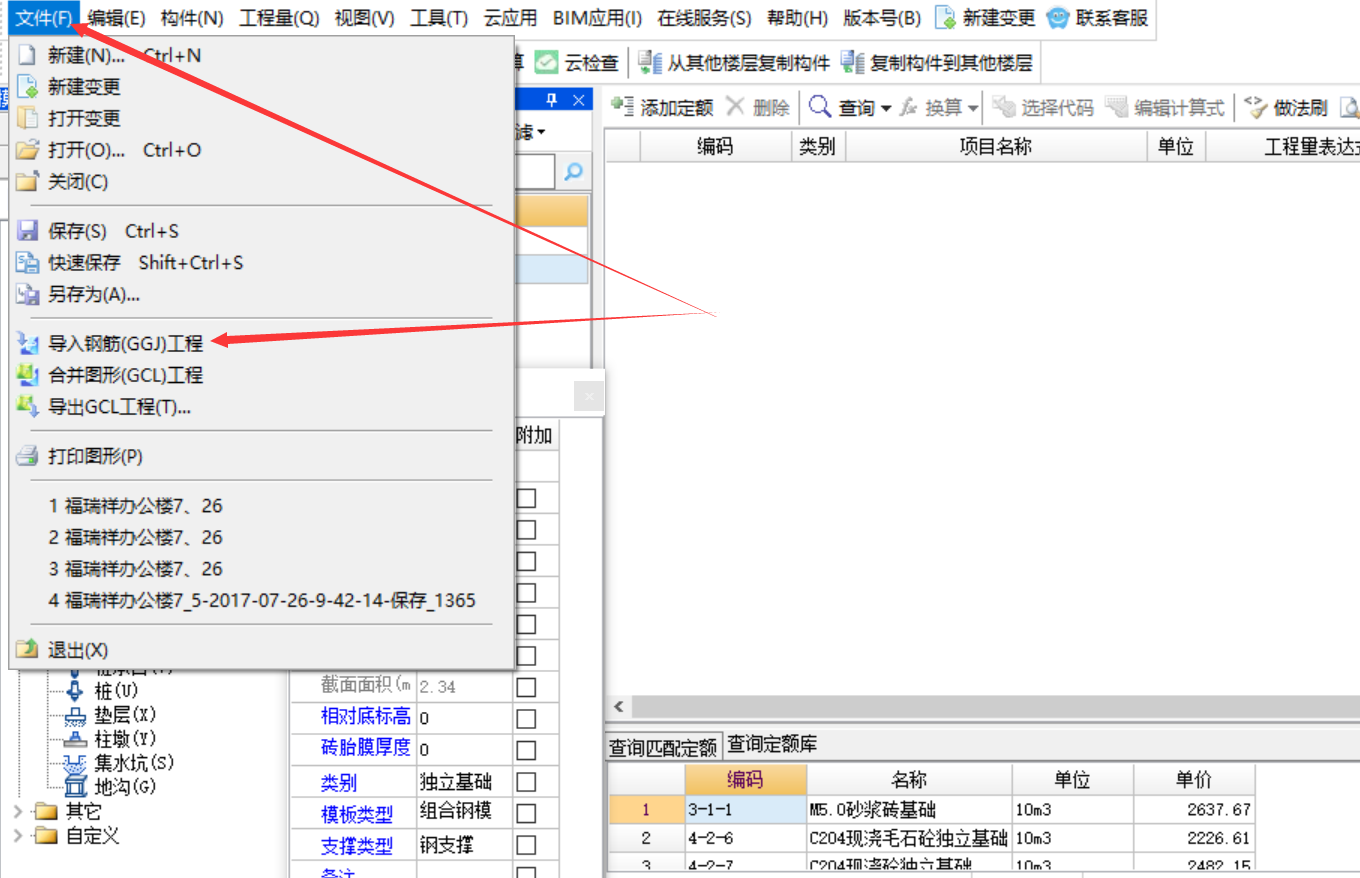Open the 换算 dropdown arrow
The image size is (1360, 878).
(x=973, y=108)
